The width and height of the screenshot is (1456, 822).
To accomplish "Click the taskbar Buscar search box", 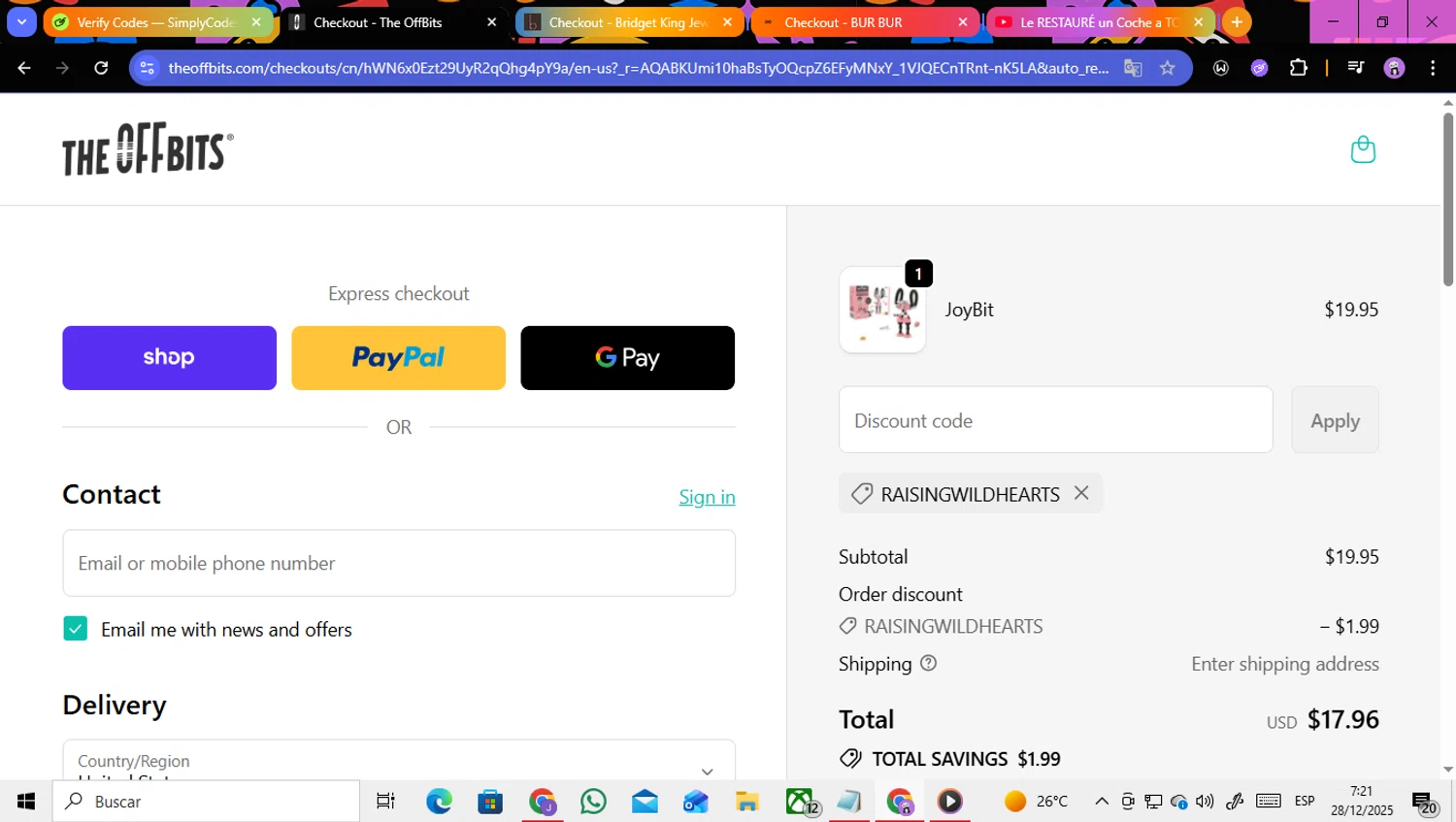I will point(206,801).
